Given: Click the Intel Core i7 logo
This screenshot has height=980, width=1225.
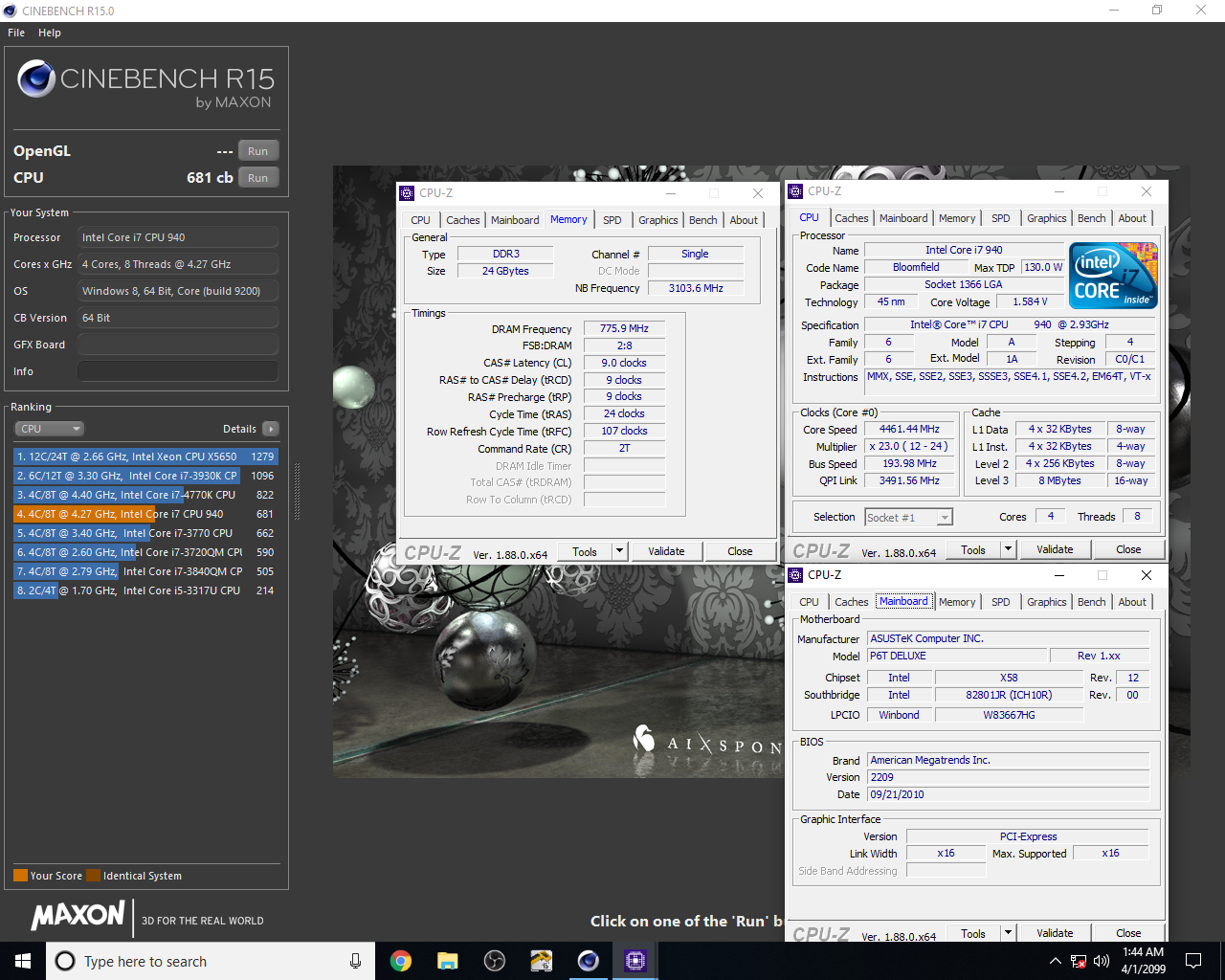Looking at the screenshot, I should (x=1114, y=275).
